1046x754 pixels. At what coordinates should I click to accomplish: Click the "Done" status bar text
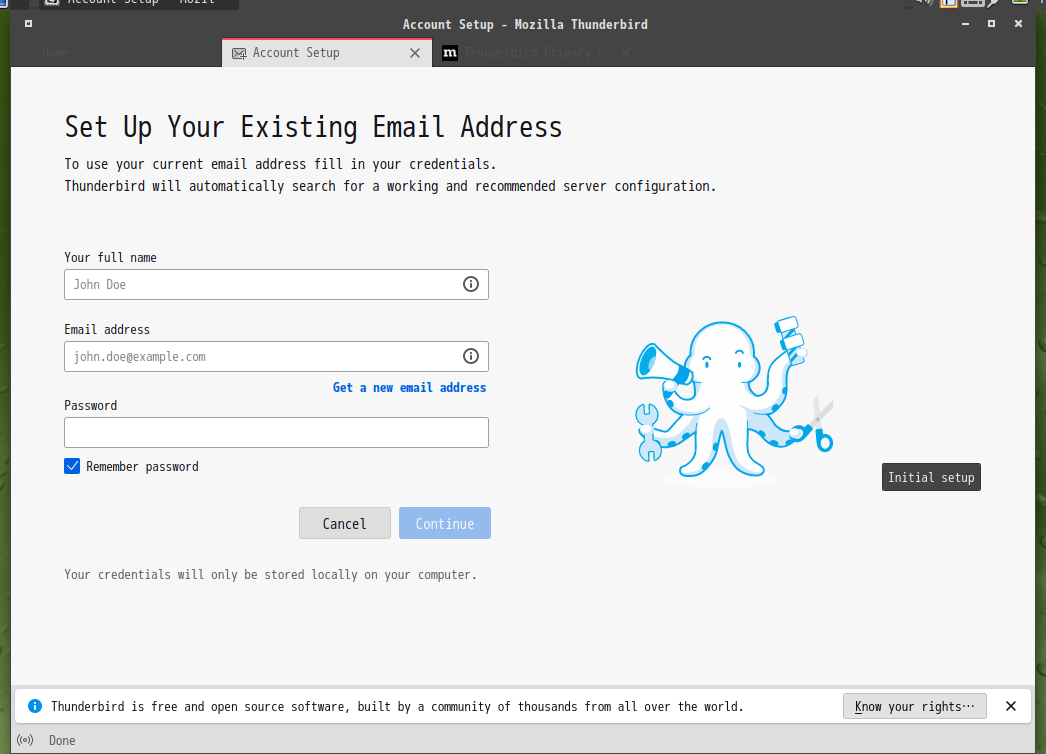tap(62, 740)
